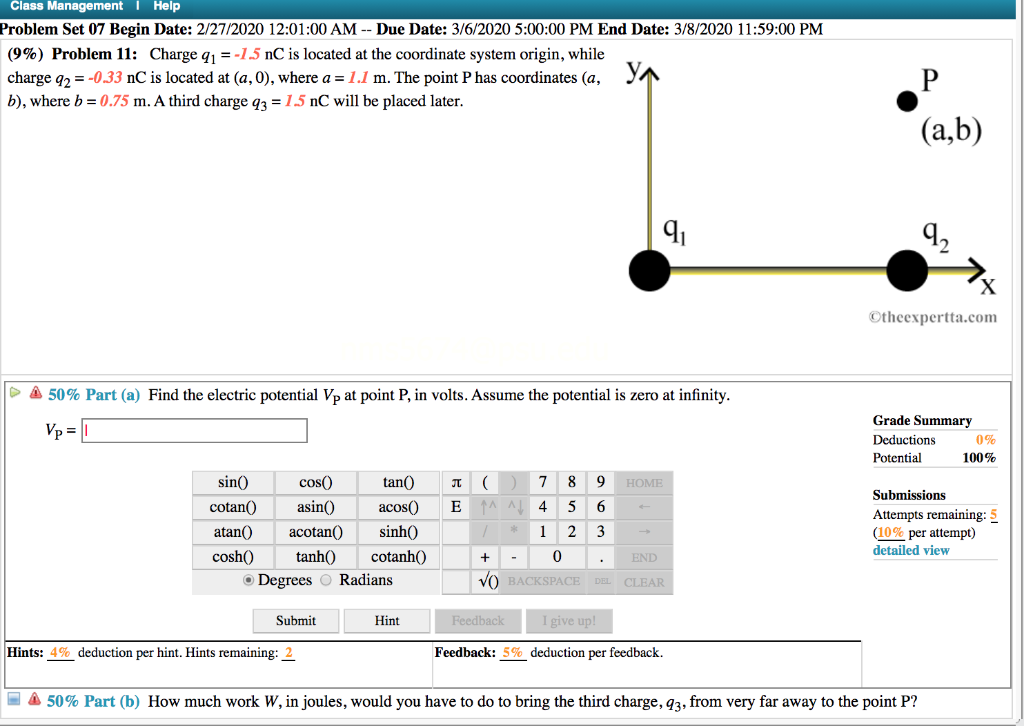
Task: Select the π symbol on the calculator pad
Action: (456, 482)
